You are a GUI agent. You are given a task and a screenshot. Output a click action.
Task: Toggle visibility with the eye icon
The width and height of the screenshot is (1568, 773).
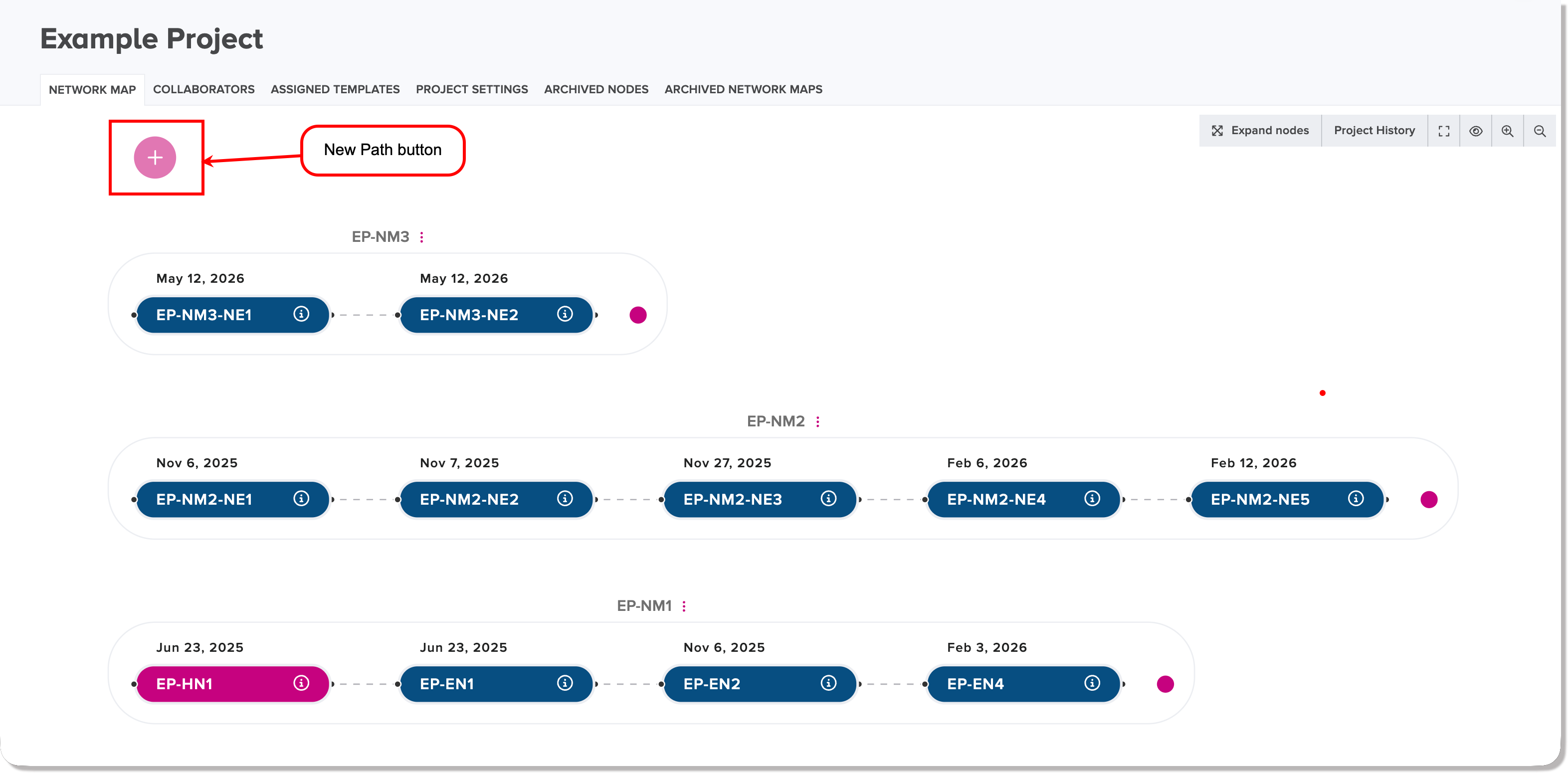(1475, 131)
